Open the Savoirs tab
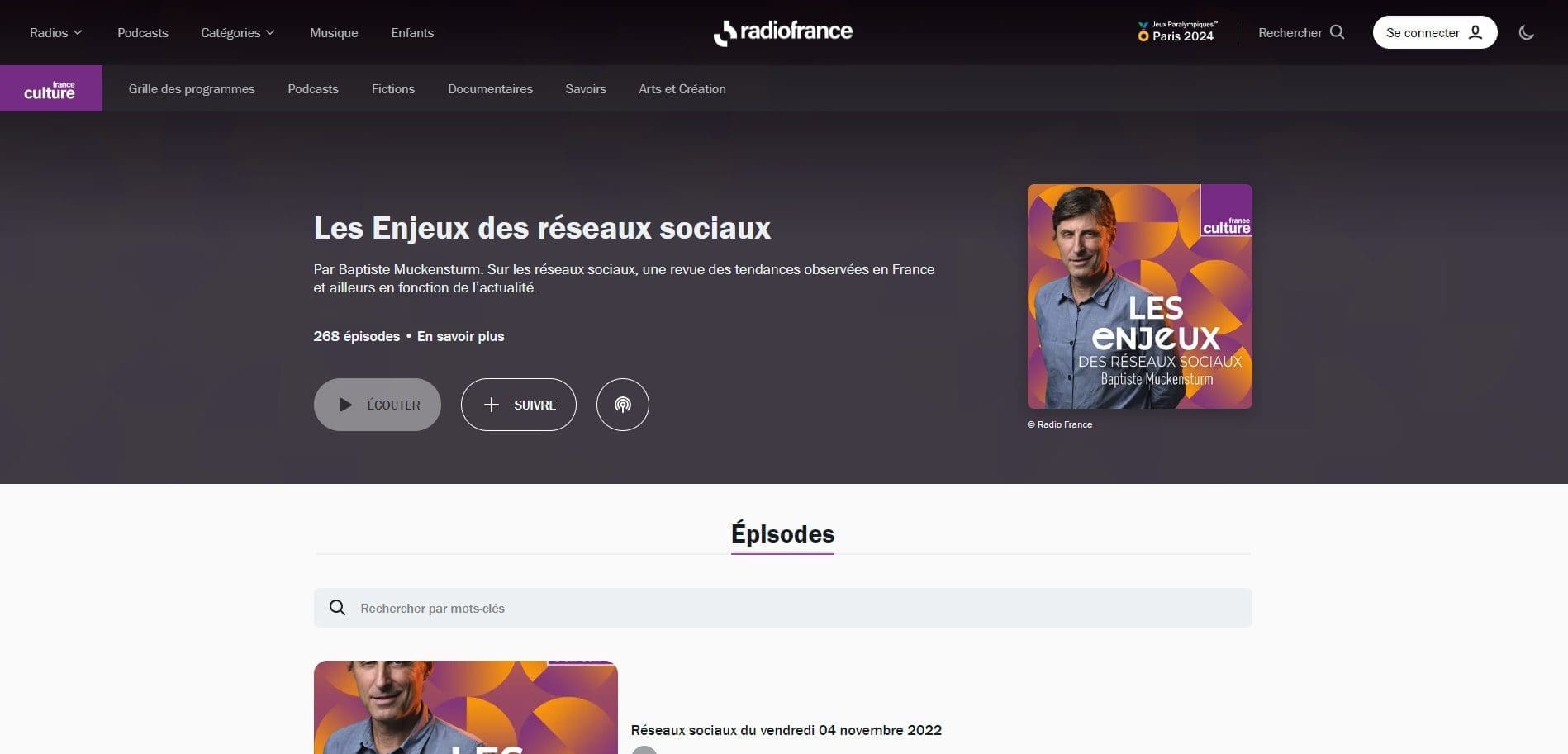This screenshot has height=754, width=1568. pos(586,89)
